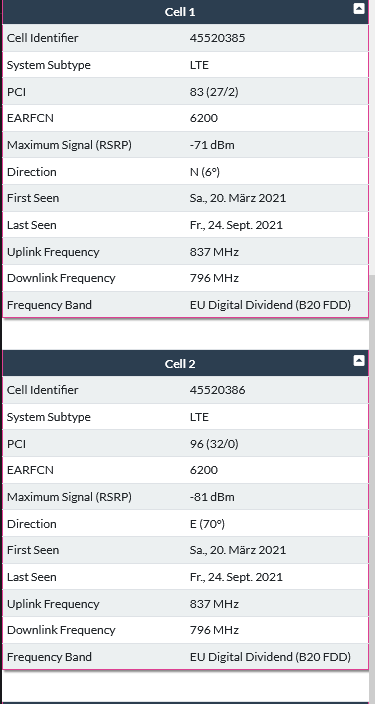Viewport: 375px width, 704px height.
Task: Click the Cell 1 header title
Action: pos(180,12)
